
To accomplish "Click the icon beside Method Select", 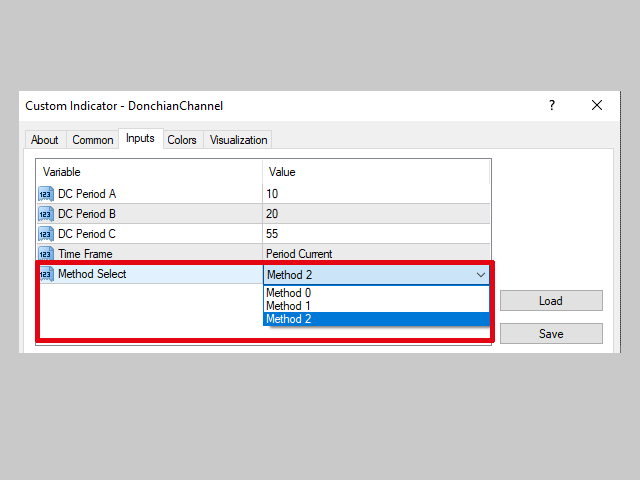I will 47,274.
